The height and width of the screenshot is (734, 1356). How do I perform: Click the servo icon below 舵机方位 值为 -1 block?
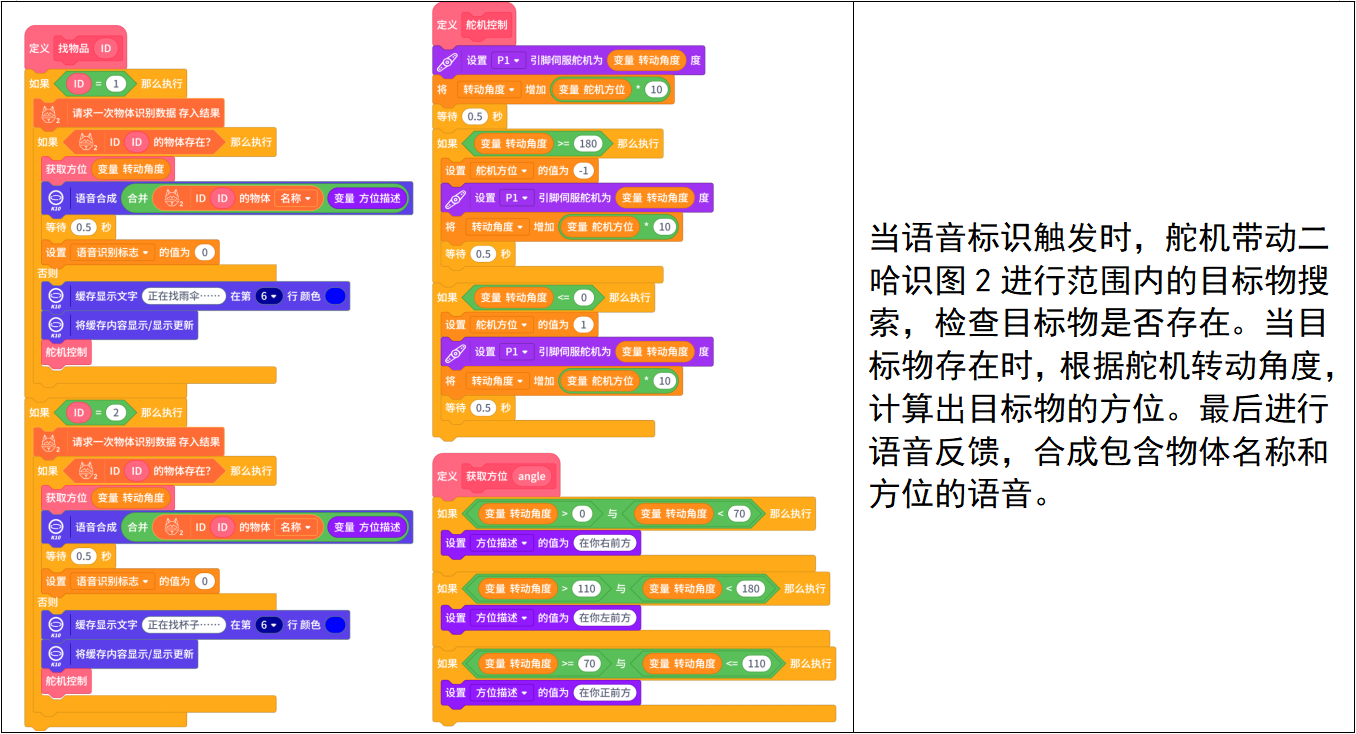click(456, 199)
